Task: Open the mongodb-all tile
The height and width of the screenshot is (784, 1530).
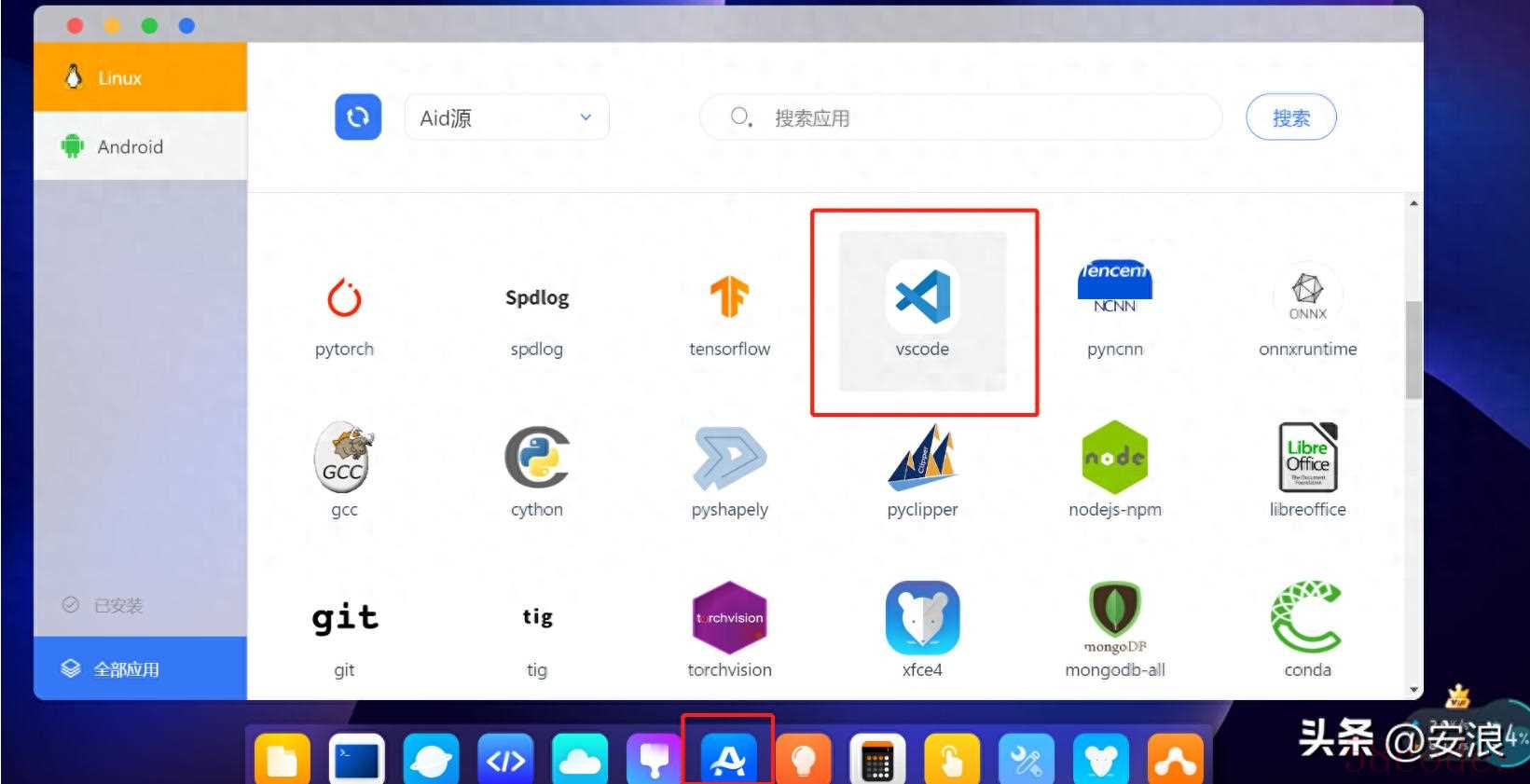Action: point(1115,630)
